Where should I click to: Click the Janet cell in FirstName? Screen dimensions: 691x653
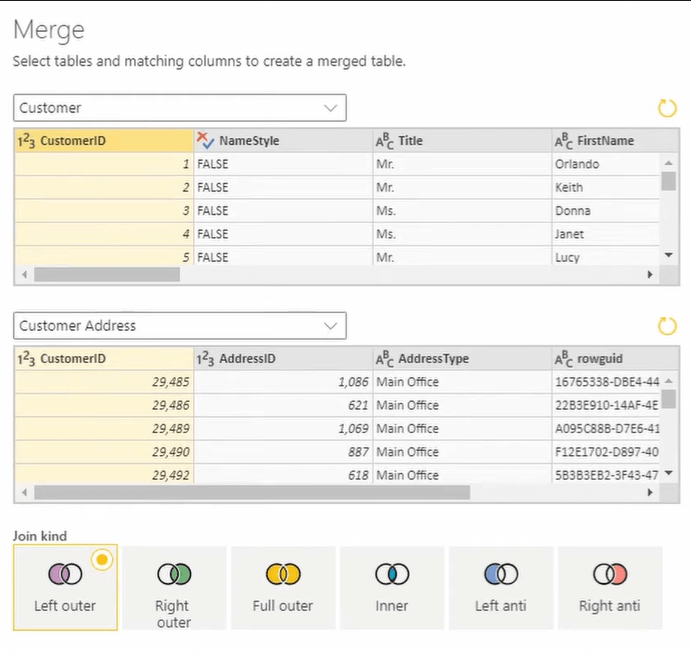click(x=606, y=234)
